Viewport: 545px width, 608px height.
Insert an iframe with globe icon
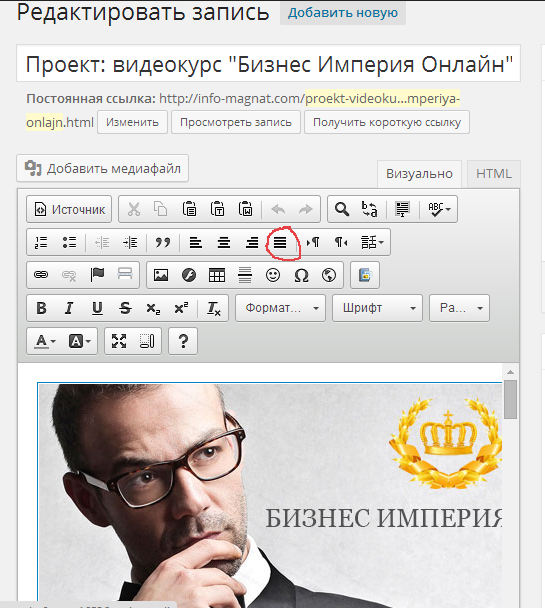tap(329, 275)
